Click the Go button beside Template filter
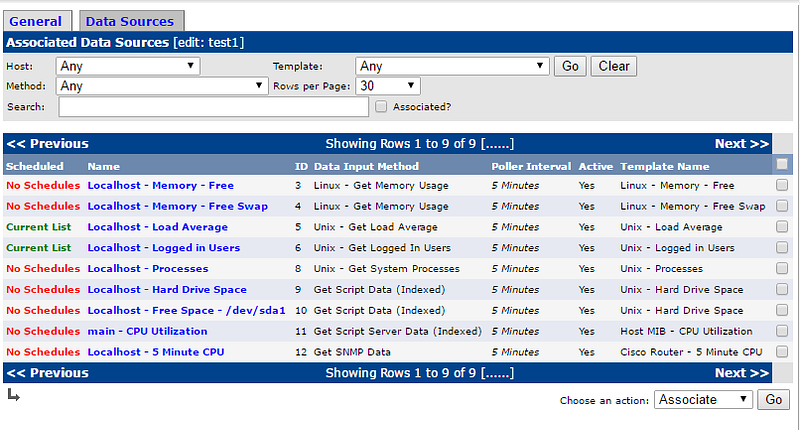 (570, 66)
